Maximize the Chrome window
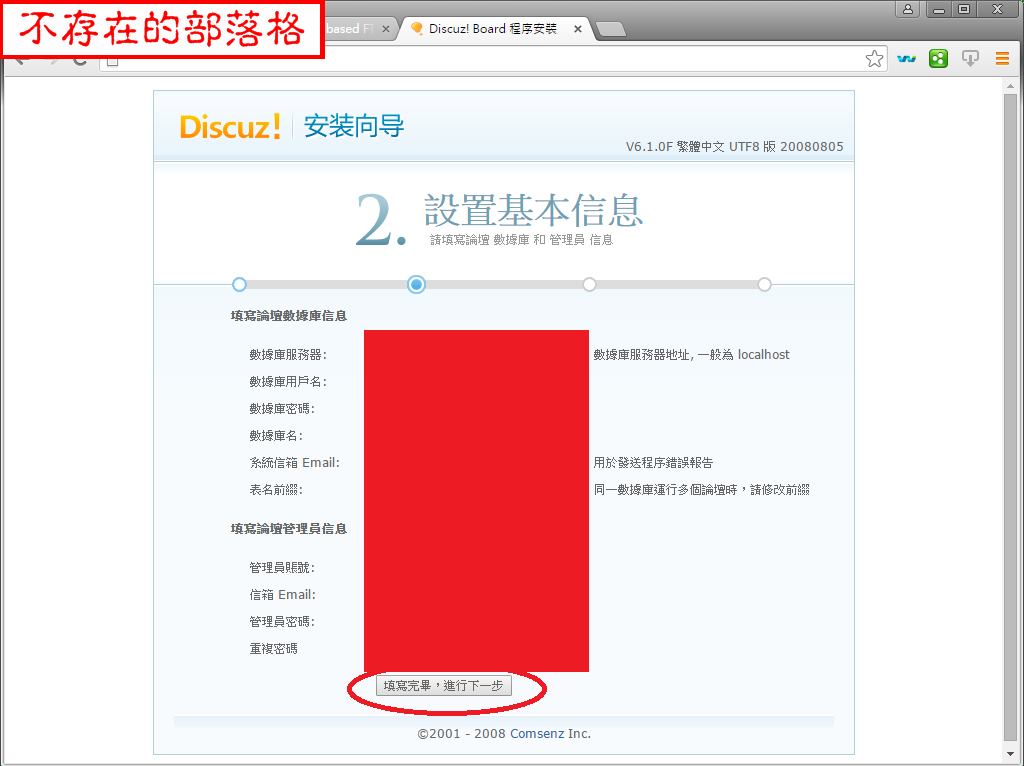Viewport: 1024px width, 766px height. point(964,9)
